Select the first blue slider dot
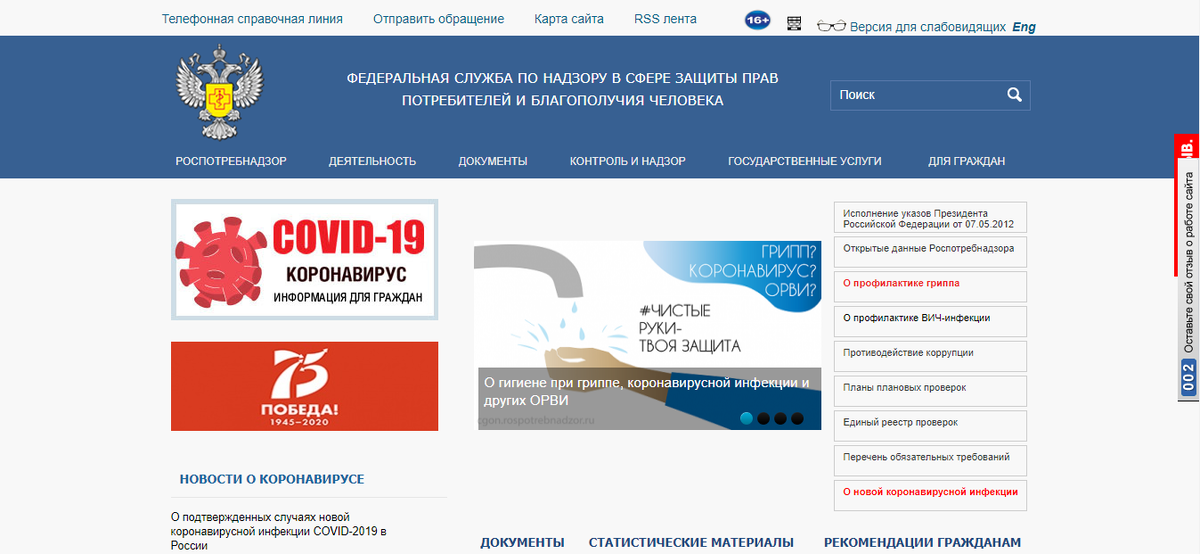The image size is (1200, 554). (x=746, y=419)
